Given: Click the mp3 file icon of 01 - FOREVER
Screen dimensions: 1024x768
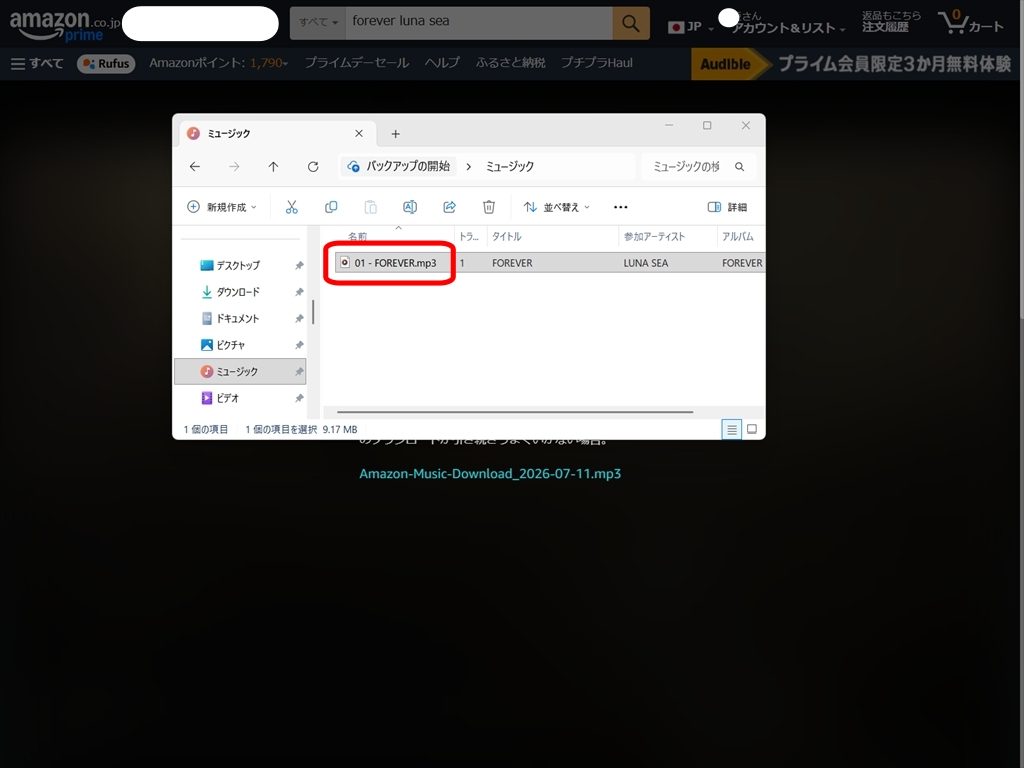Looking at the screenshot, I should [x=345, y=263].
